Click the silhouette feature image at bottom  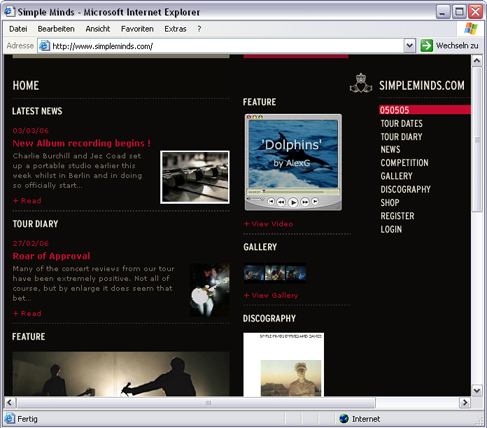click(121, 374)
